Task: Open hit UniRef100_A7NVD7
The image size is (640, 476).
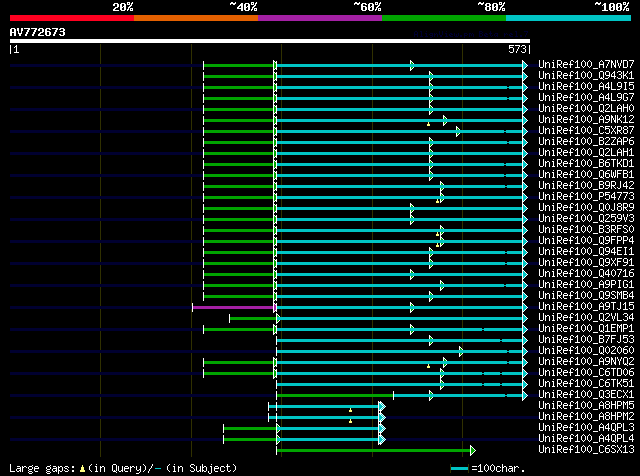Action: pyautogui.click(x=586, y=65)
